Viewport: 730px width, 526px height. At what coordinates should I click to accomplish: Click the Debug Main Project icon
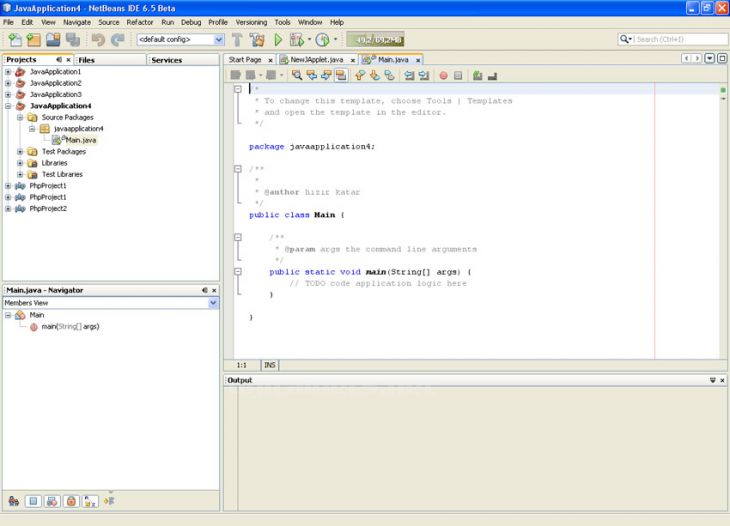[x=297, y=40]
